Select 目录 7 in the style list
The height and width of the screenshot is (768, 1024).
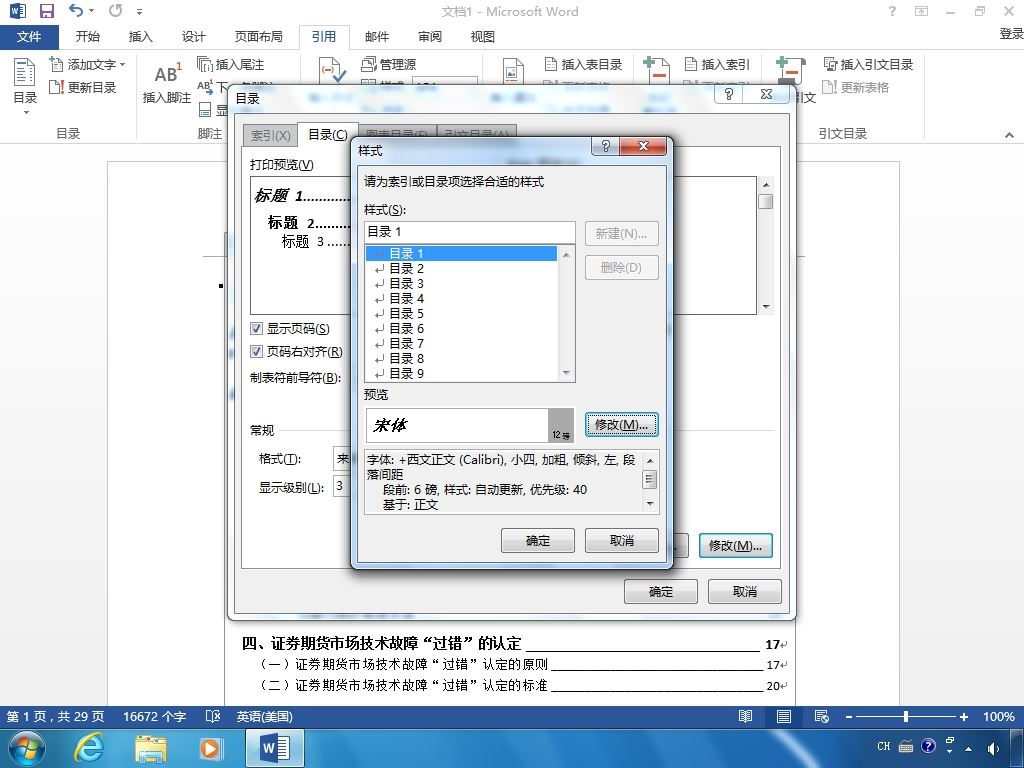click(461, 344)
